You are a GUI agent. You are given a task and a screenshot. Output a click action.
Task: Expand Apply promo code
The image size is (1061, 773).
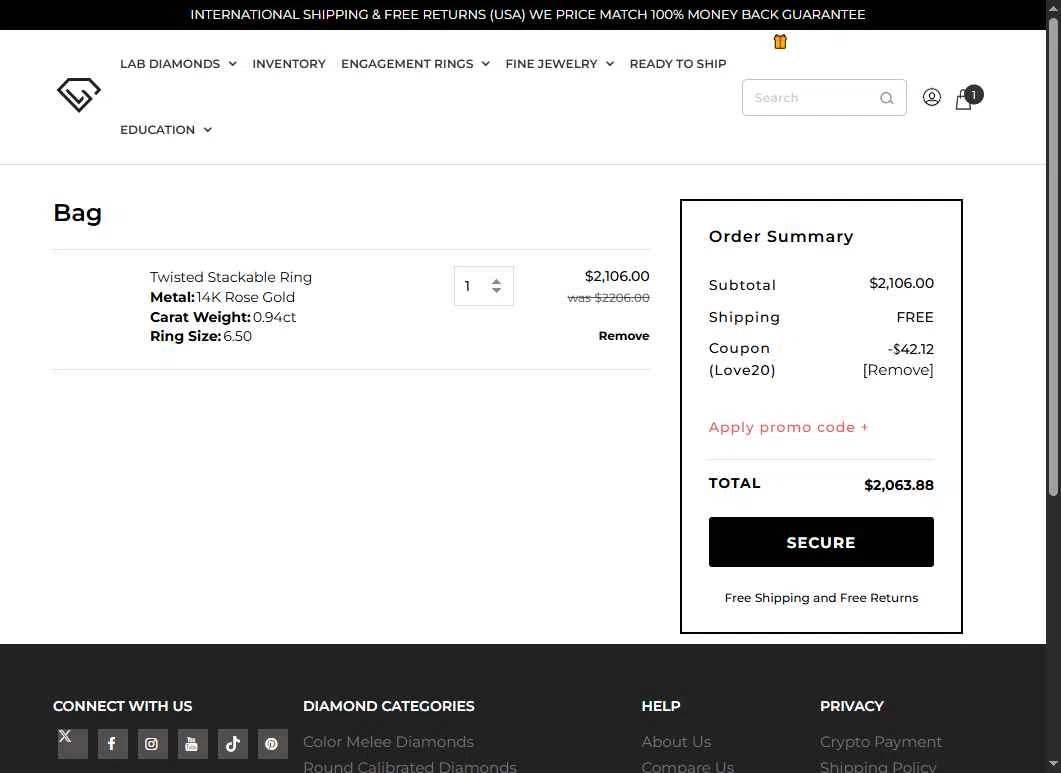(x=788, y=427)
